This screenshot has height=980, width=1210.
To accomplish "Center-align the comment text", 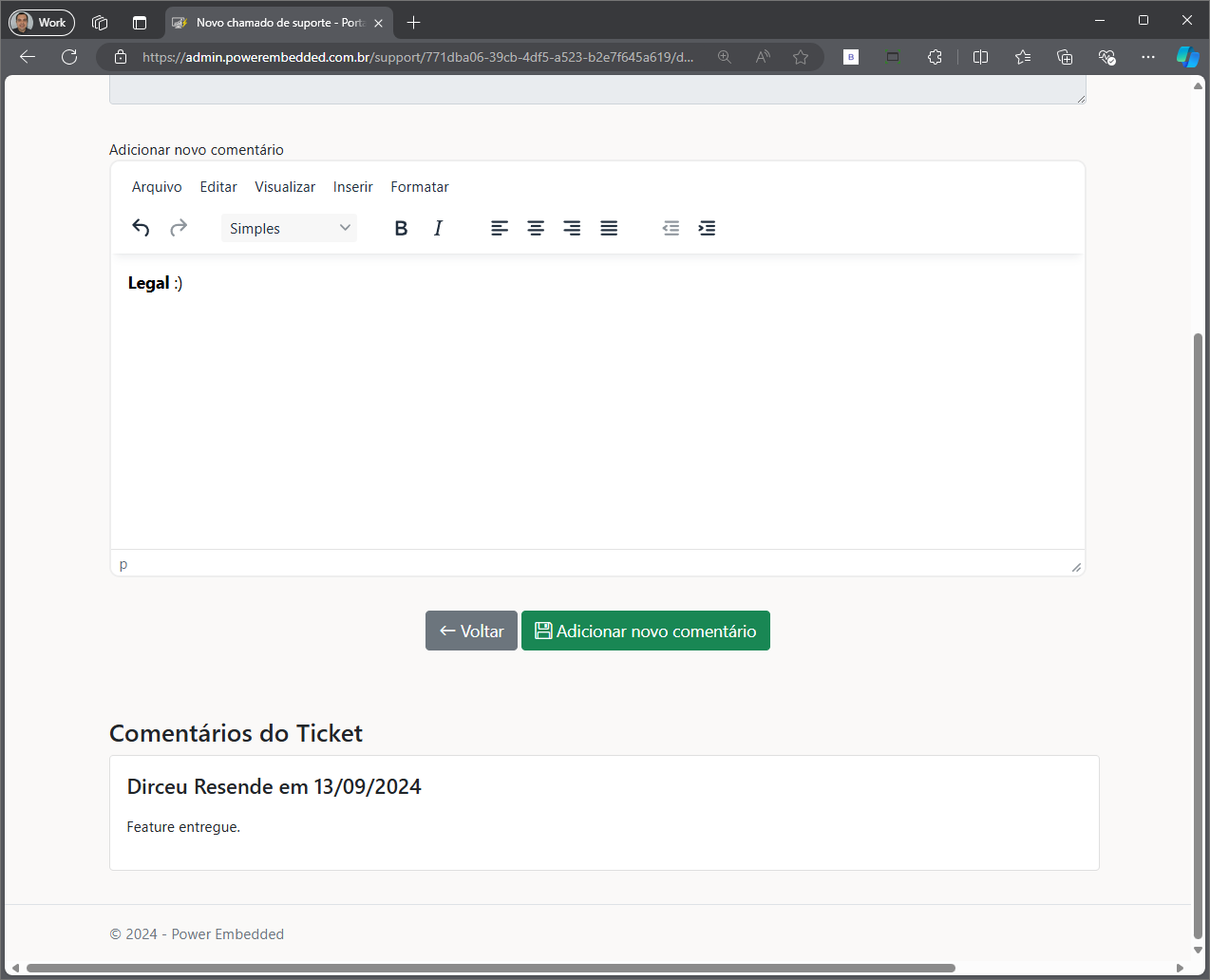I will (x=536, y=228).
